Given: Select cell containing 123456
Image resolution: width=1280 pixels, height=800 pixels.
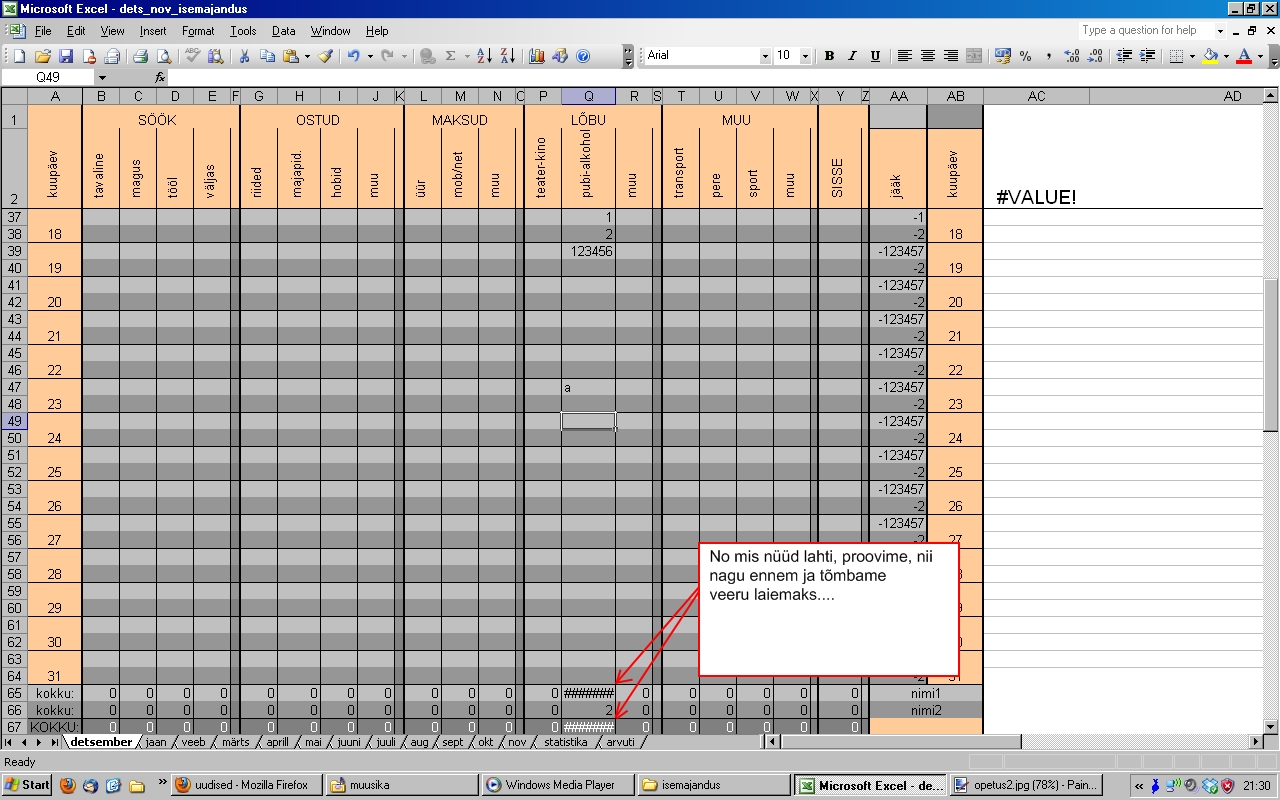Looking at the screenshot, I should [x=588, y=251].
